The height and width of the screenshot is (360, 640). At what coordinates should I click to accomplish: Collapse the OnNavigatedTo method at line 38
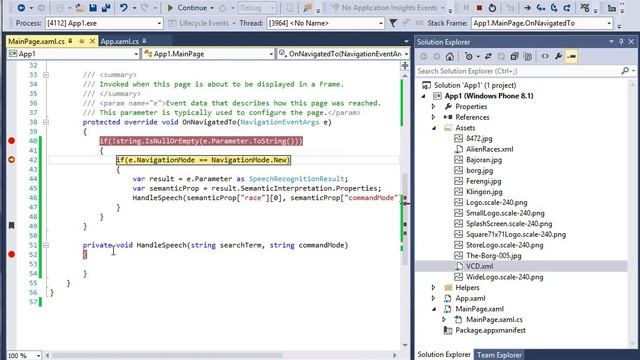point(46,122)
